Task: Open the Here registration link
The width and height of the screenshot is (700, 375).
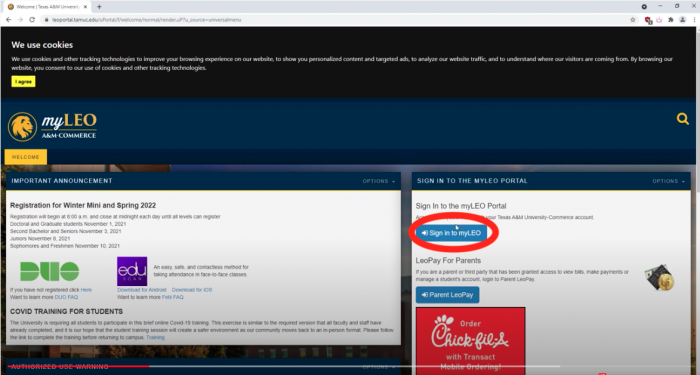Action: (x=86, y=290)
